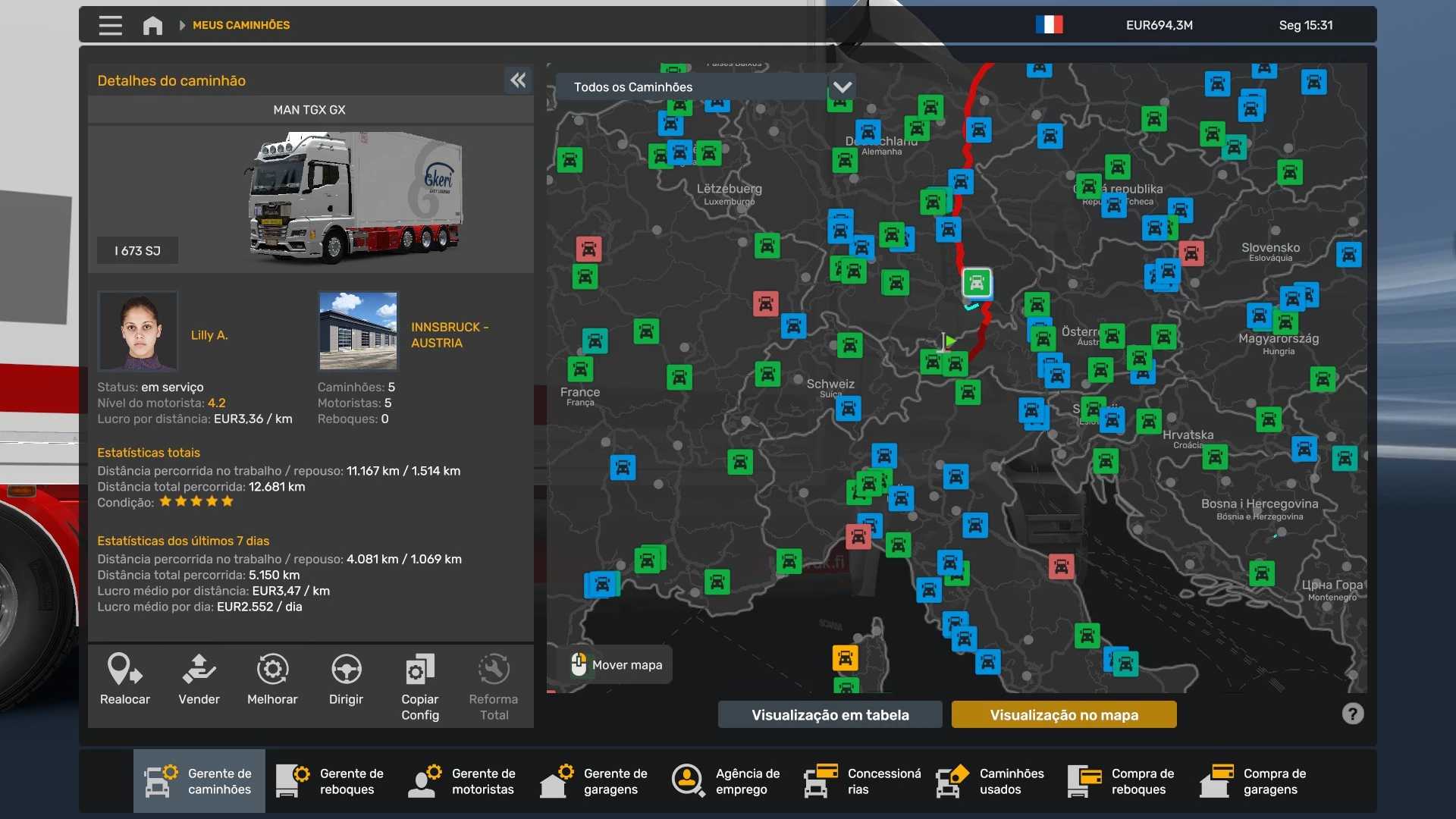Open the hamburger main menu

110,25
